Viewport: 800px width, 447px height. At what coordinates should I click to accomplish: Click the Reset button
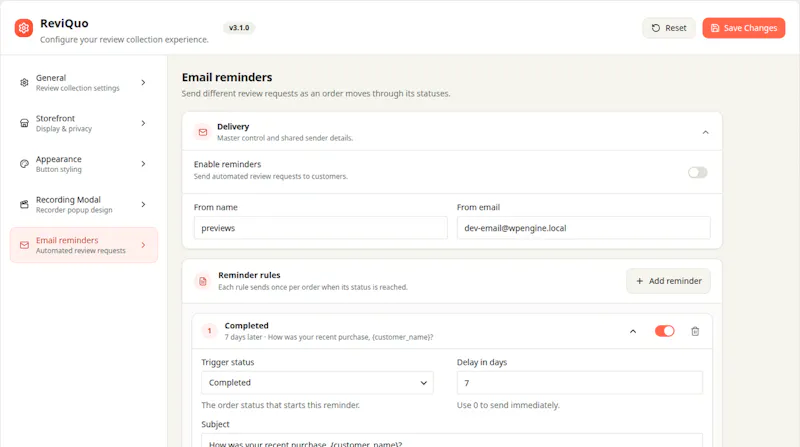coord(668,28)
